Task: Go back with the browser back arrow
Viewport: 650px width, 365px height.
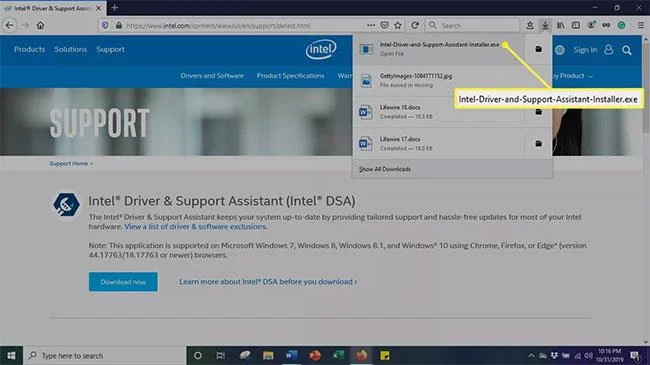Action: [10, 25]
